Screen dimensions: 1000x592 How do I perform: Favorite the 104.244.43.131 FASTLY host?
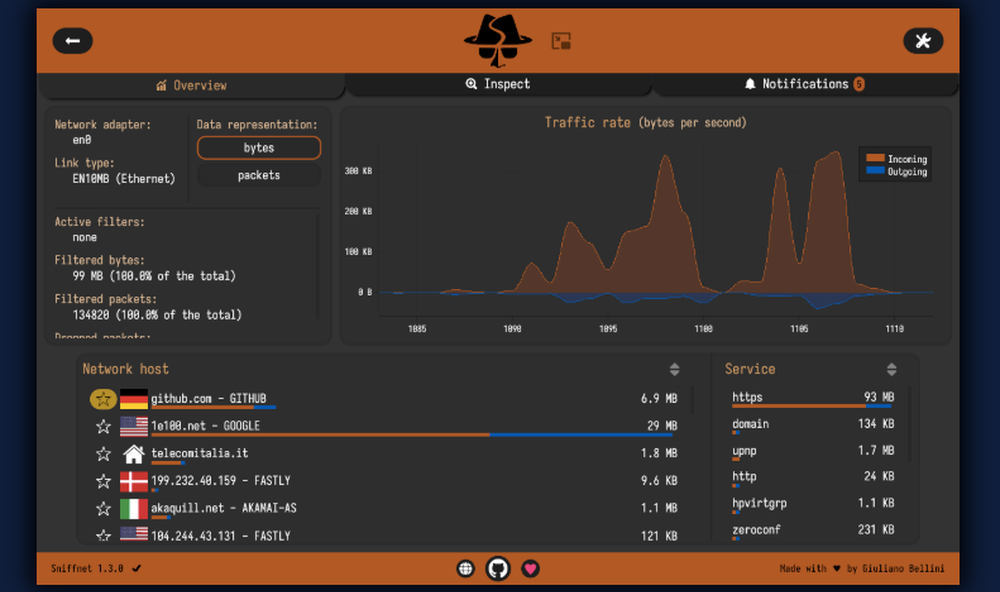click(103, 535)
